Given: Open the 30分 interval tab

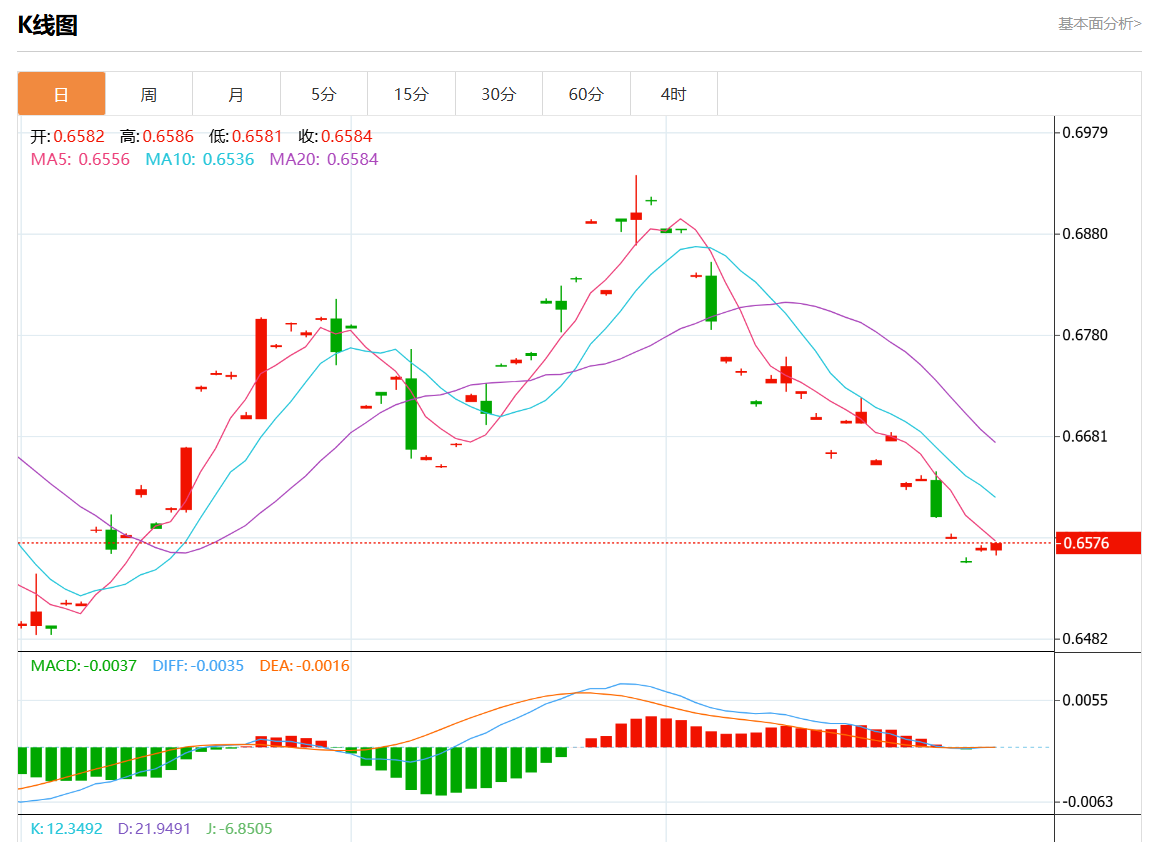Looking at the screenshot, I should pyautogui.click(x=499, y=94).
